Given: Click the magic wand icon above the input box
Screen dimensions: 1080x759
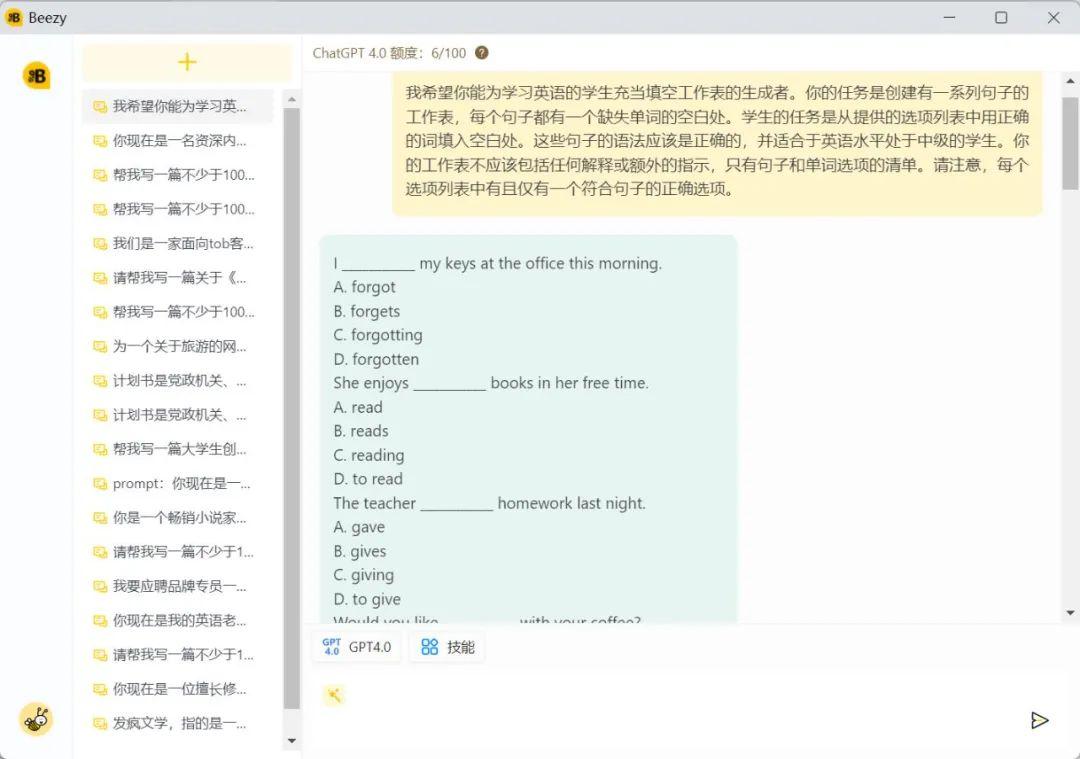Looking at the screenshot, I should tap(335, 694).
